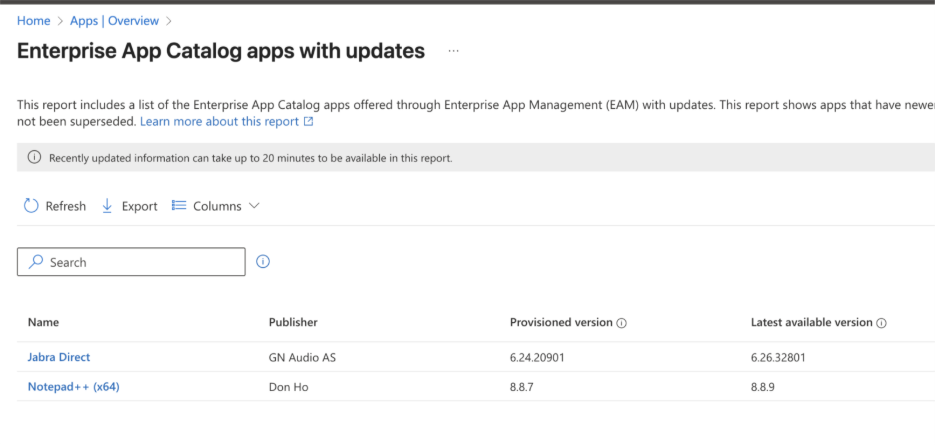Screen dimensions: 936x445
Task: Navigate to Apps | Overview breadcrumb
Action: point(116,20)
